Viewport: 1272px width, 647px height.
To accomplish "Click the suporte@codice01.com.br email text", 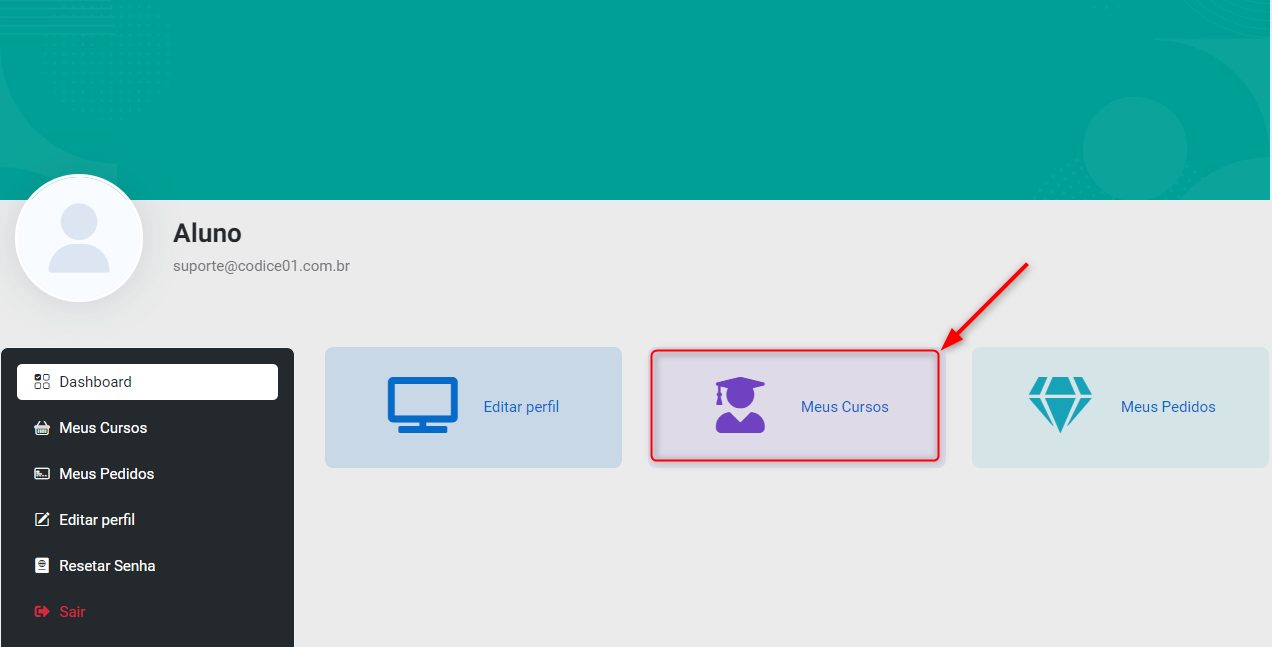I will [x=261, y=266].
